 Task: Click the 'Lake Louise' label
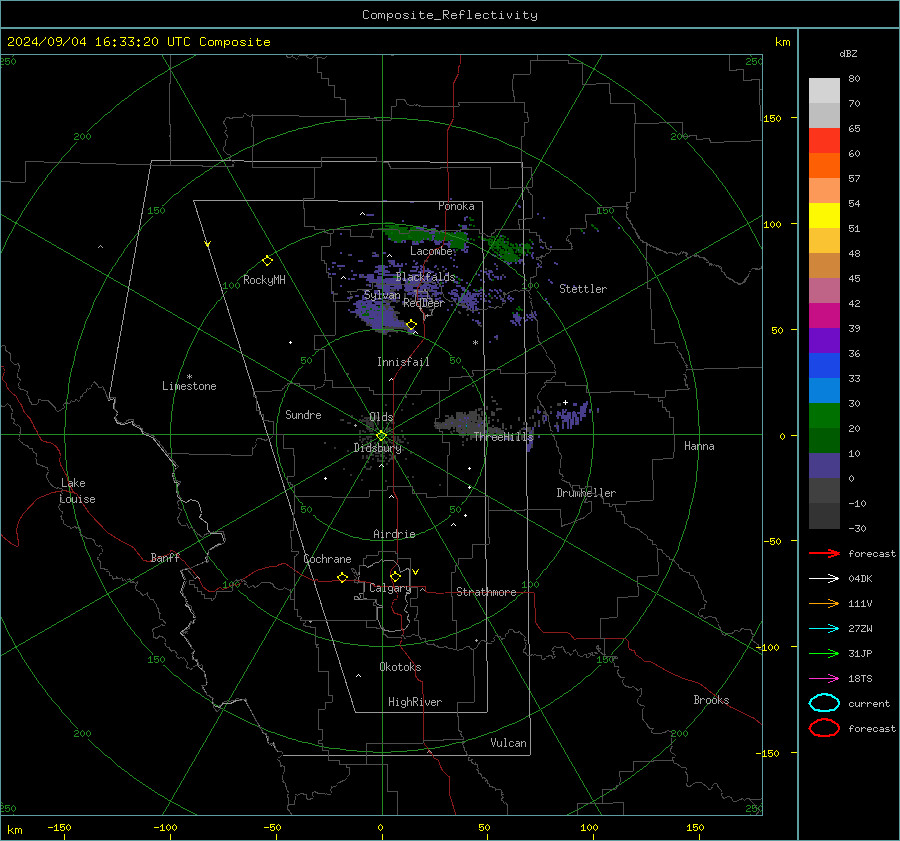tap(77, 491)
